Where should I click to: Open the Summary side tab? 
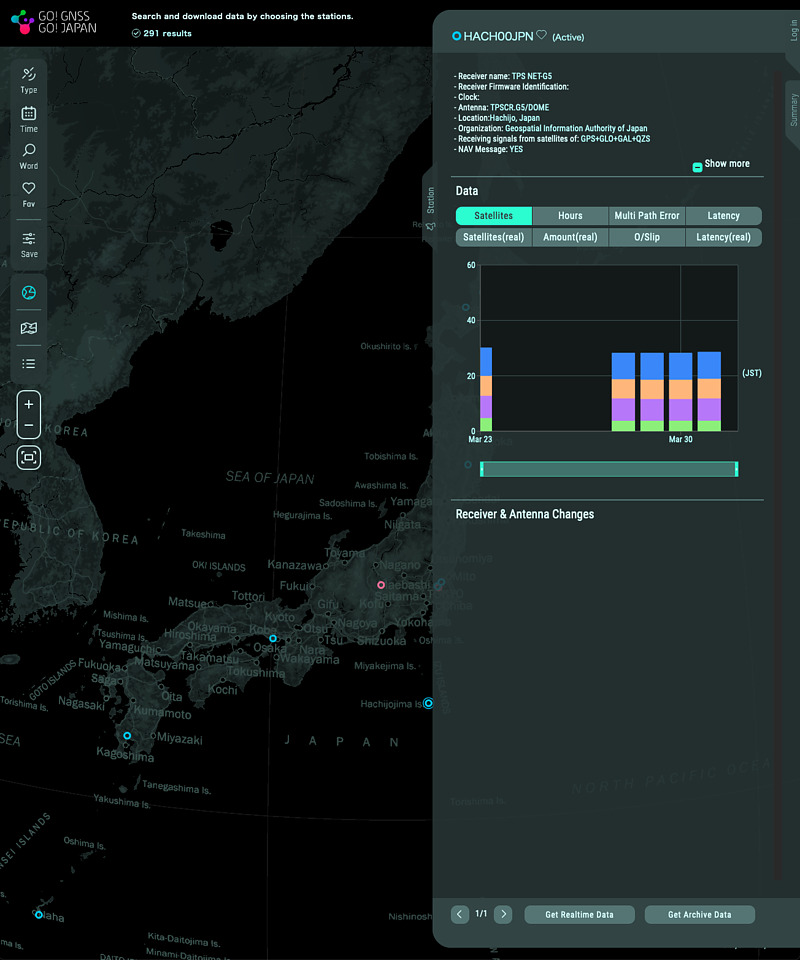(793, 111)
